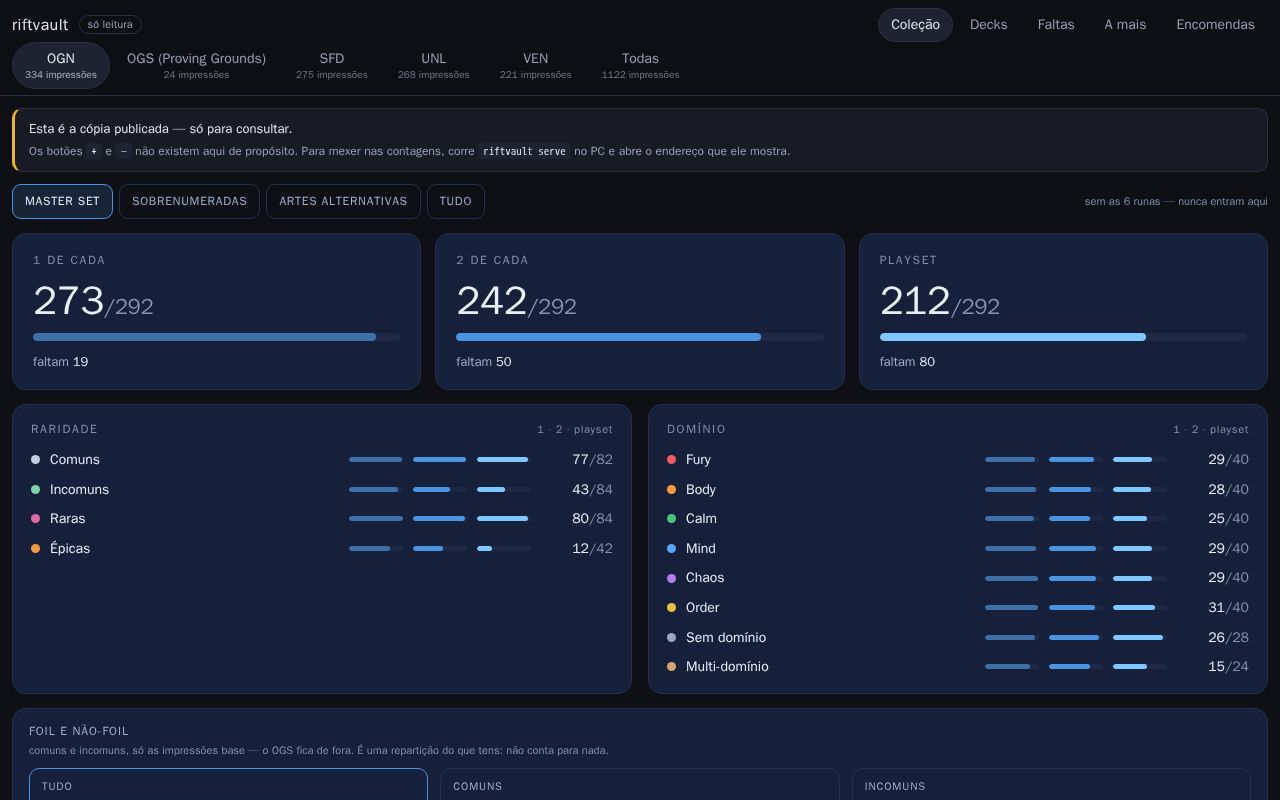Click the red Fury domain dot
The width and height of the screenshot is (1280, 800).
(x=671, y=460)
